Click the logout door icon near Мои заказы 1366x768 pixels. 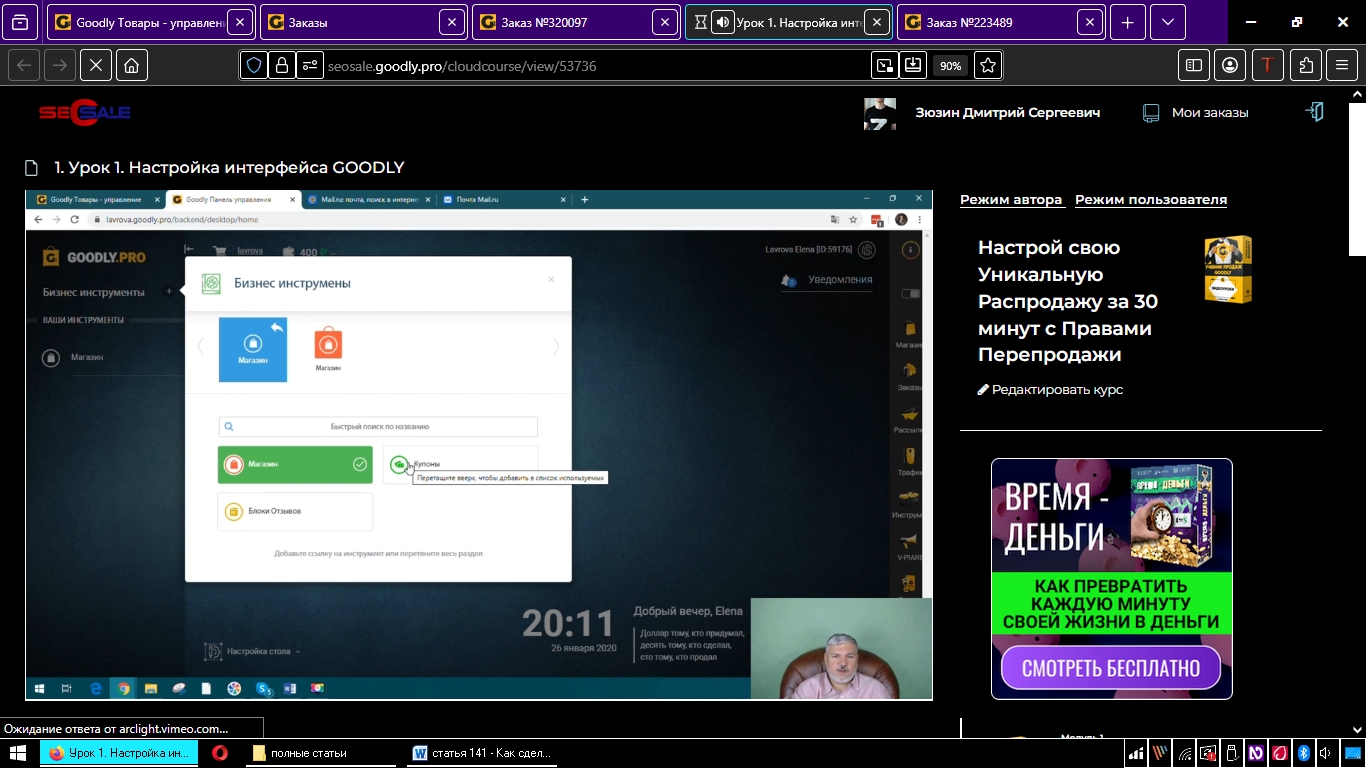[x=1315, y=112]
